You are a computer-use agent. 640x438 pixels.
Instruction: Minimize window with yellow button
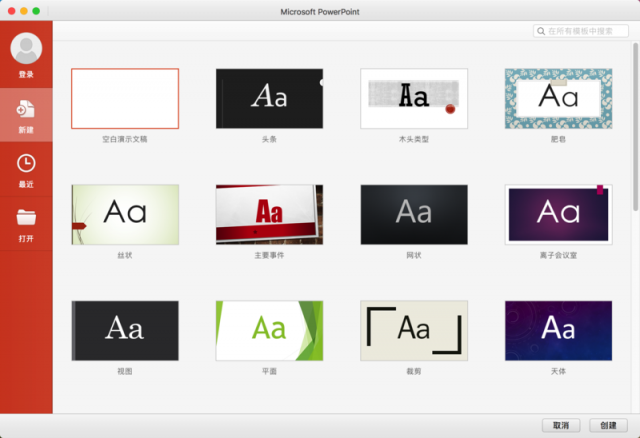tap(24, 11)
